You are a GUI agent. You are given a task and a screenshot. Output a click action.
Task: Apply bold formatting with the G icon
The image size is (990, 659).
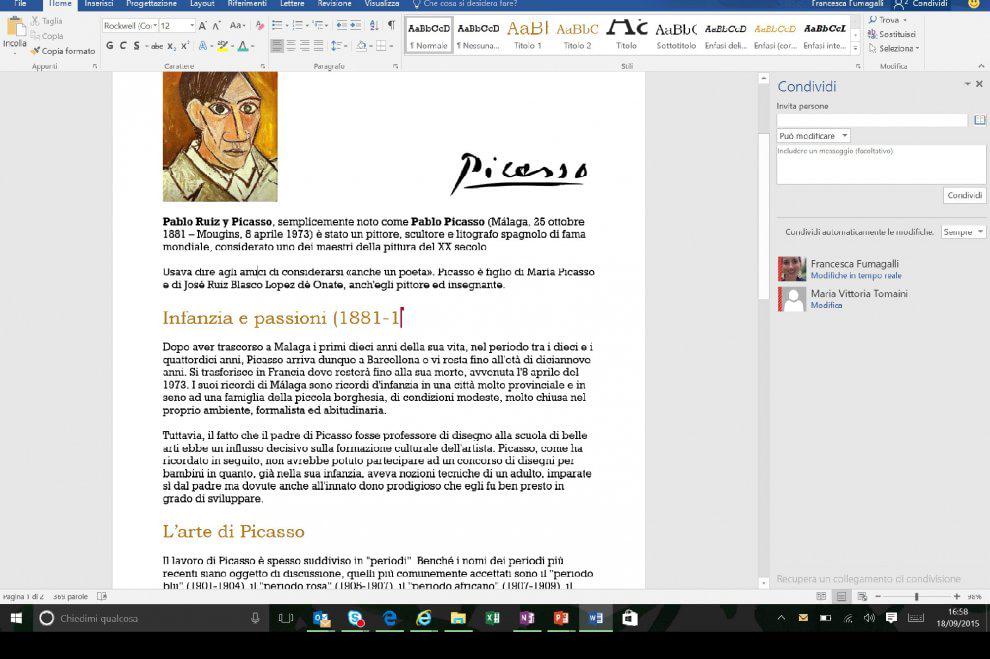click(x=110, y=46)
